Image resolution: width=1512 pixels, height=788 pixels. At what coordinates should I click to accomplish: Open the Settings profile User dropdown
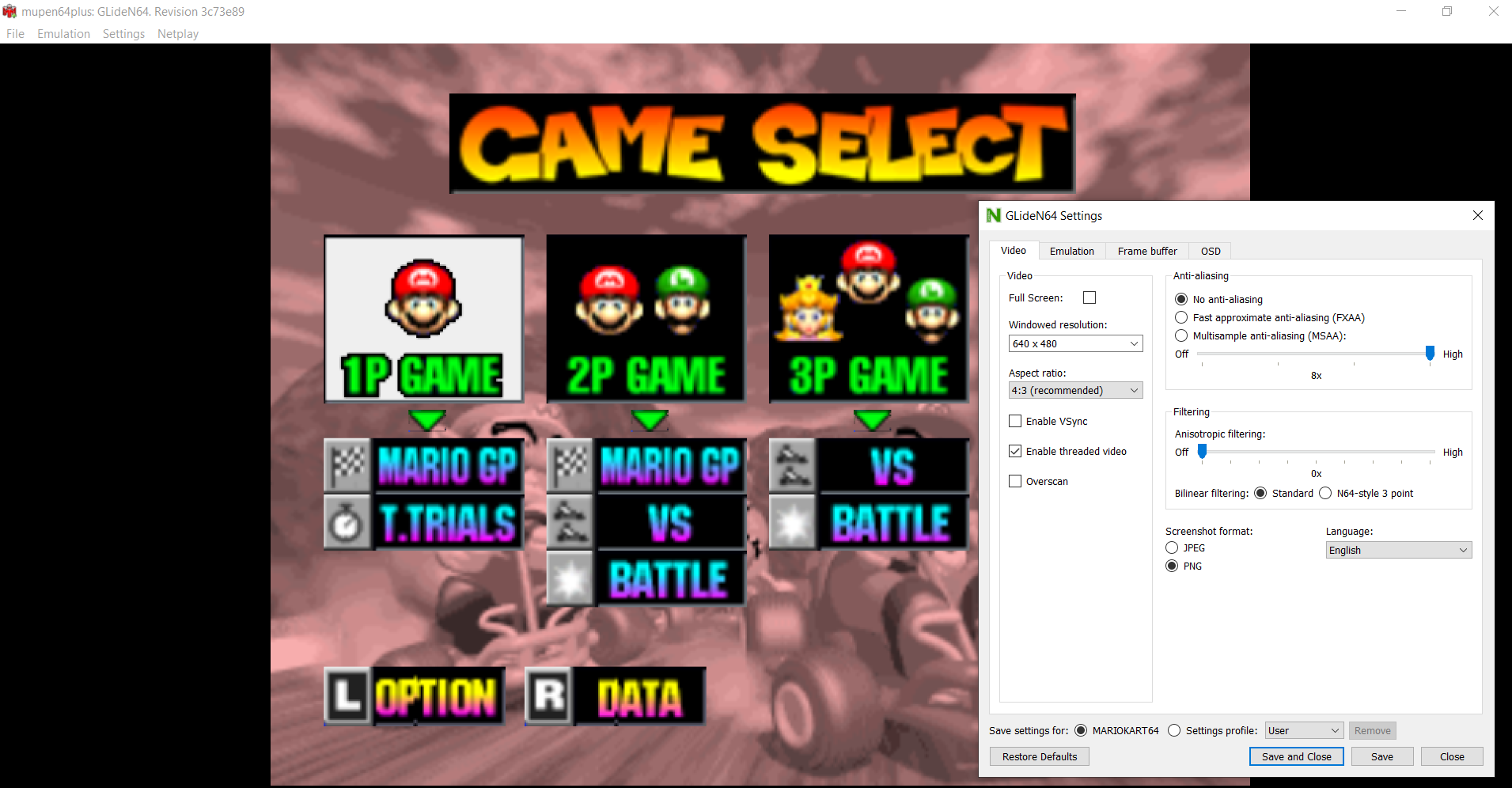point(1303,730)
